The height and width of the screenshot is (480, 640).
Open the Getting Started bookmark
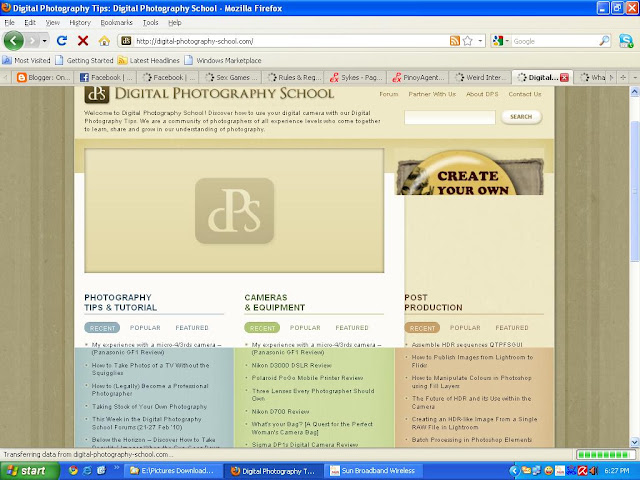click(84, 60)
